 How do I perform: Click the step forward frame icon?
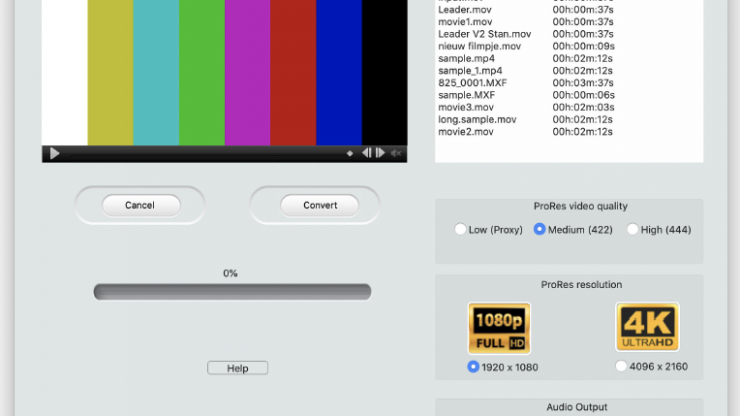pos(380,153)
